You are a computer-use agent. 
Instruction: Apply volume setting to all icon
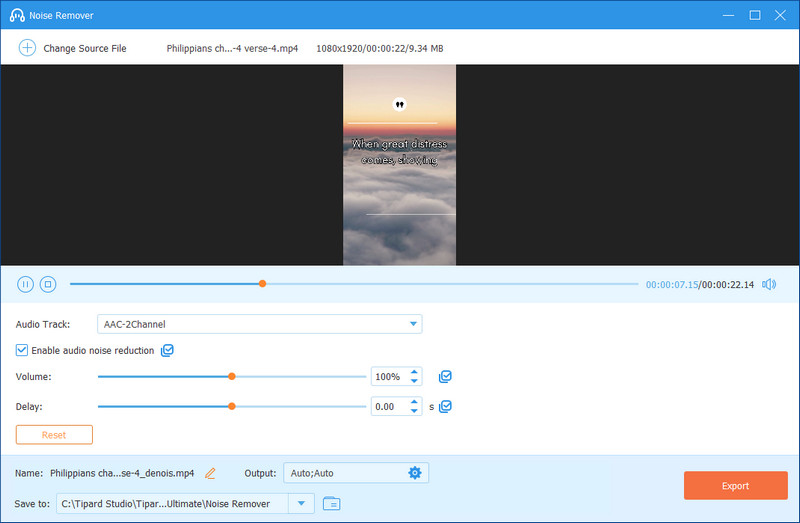pyautogui.click(x=445, y=377)
